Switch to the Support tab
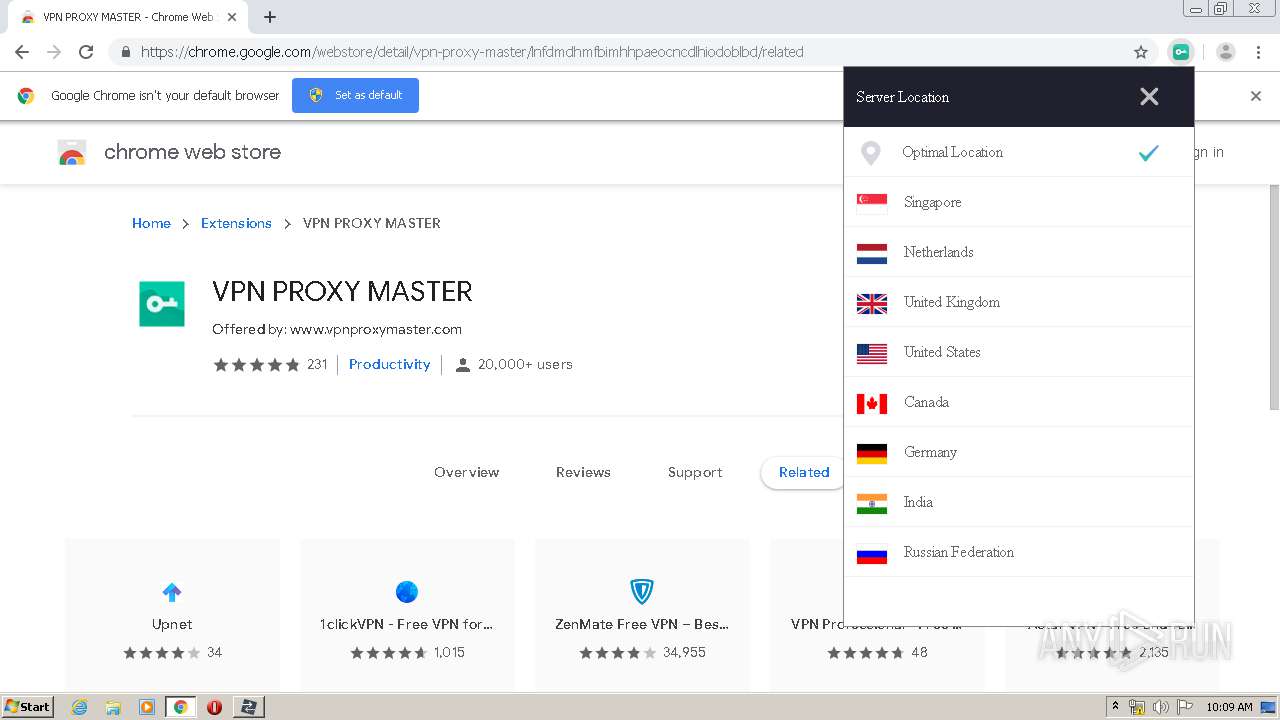The image size is (1280, 720). pyautogui.click(x=695, y=472)
